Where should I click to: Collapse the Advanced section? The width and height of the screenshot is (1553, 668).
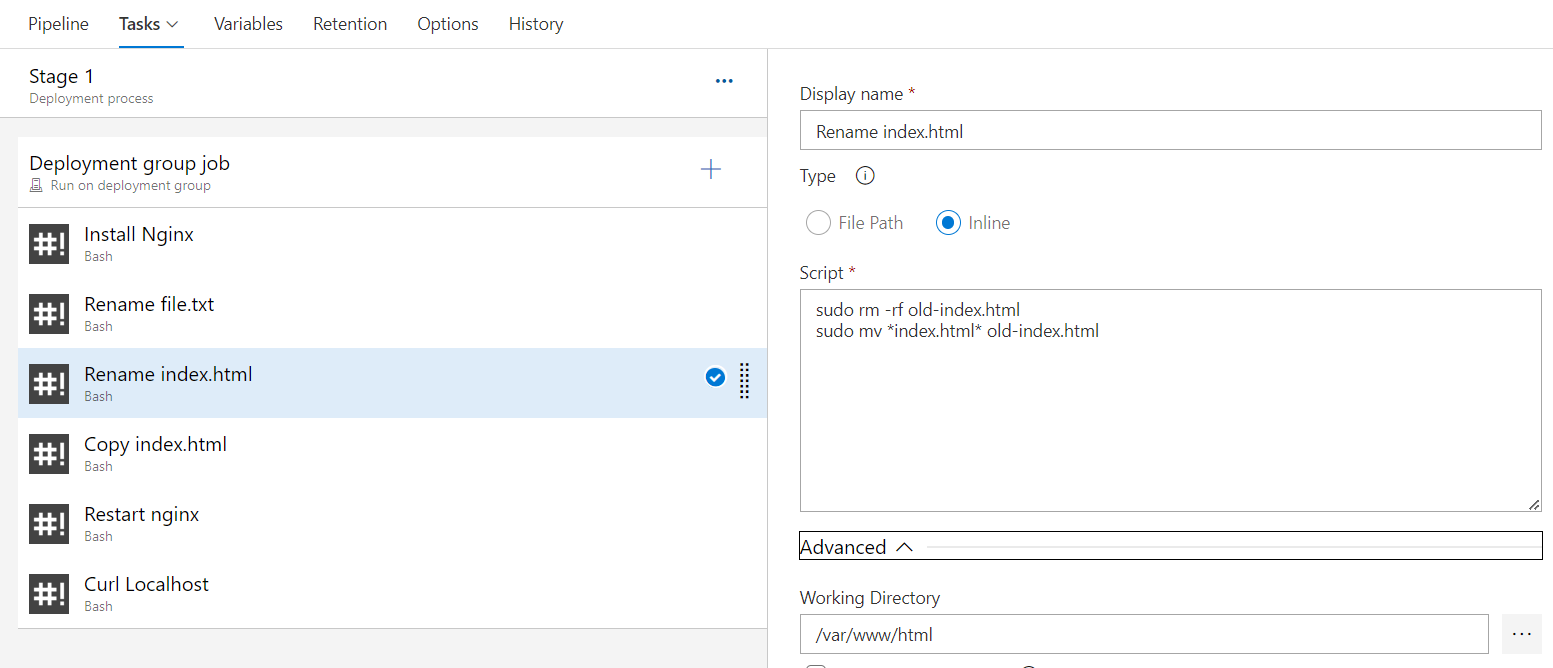(904, 547)
